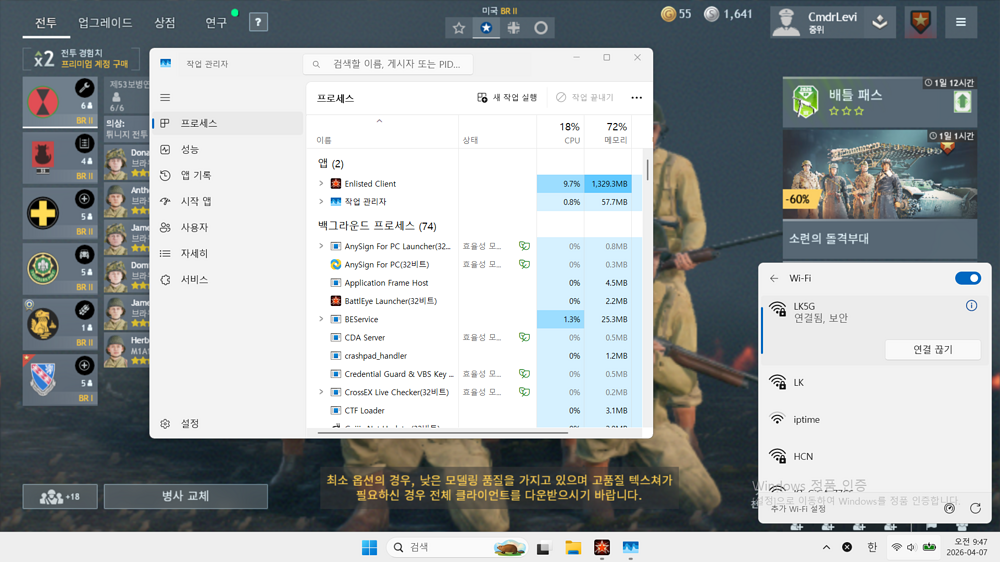Select the red diamond squad card
This screenshot has width=1000, height=562.
60,102
